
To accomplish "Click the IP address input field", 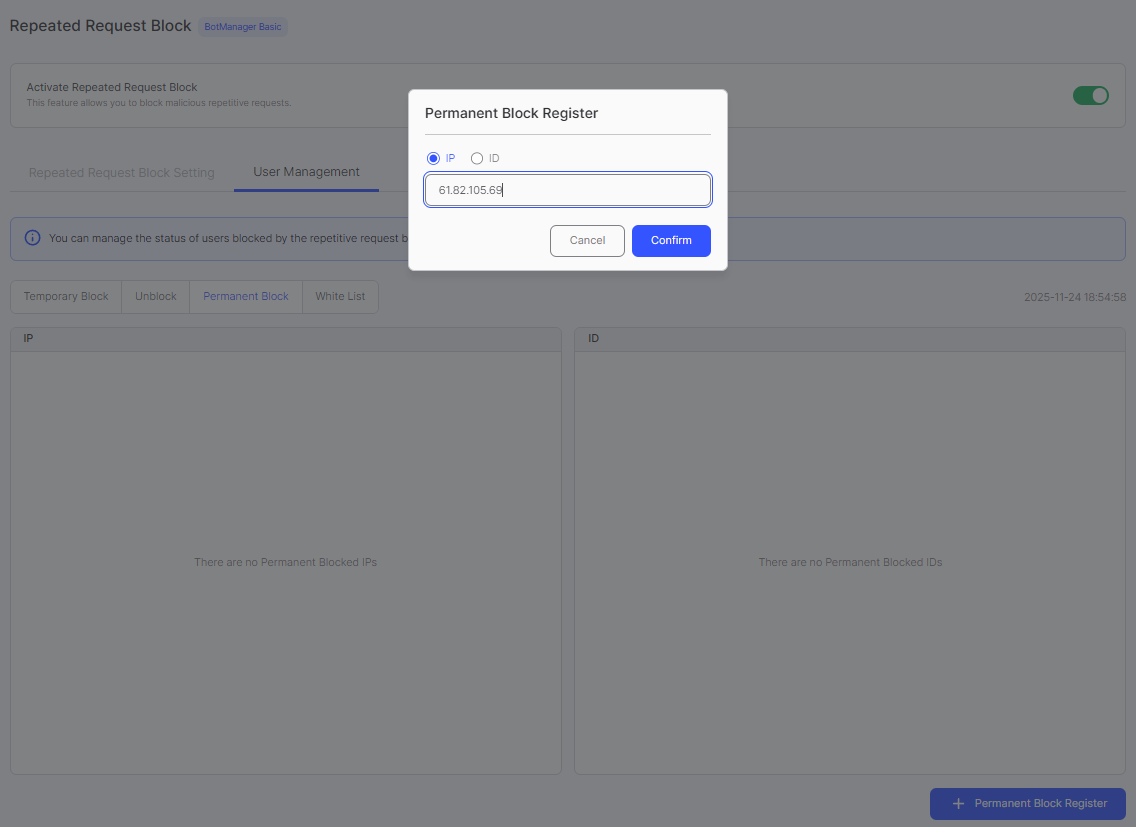I will (567, 189).
